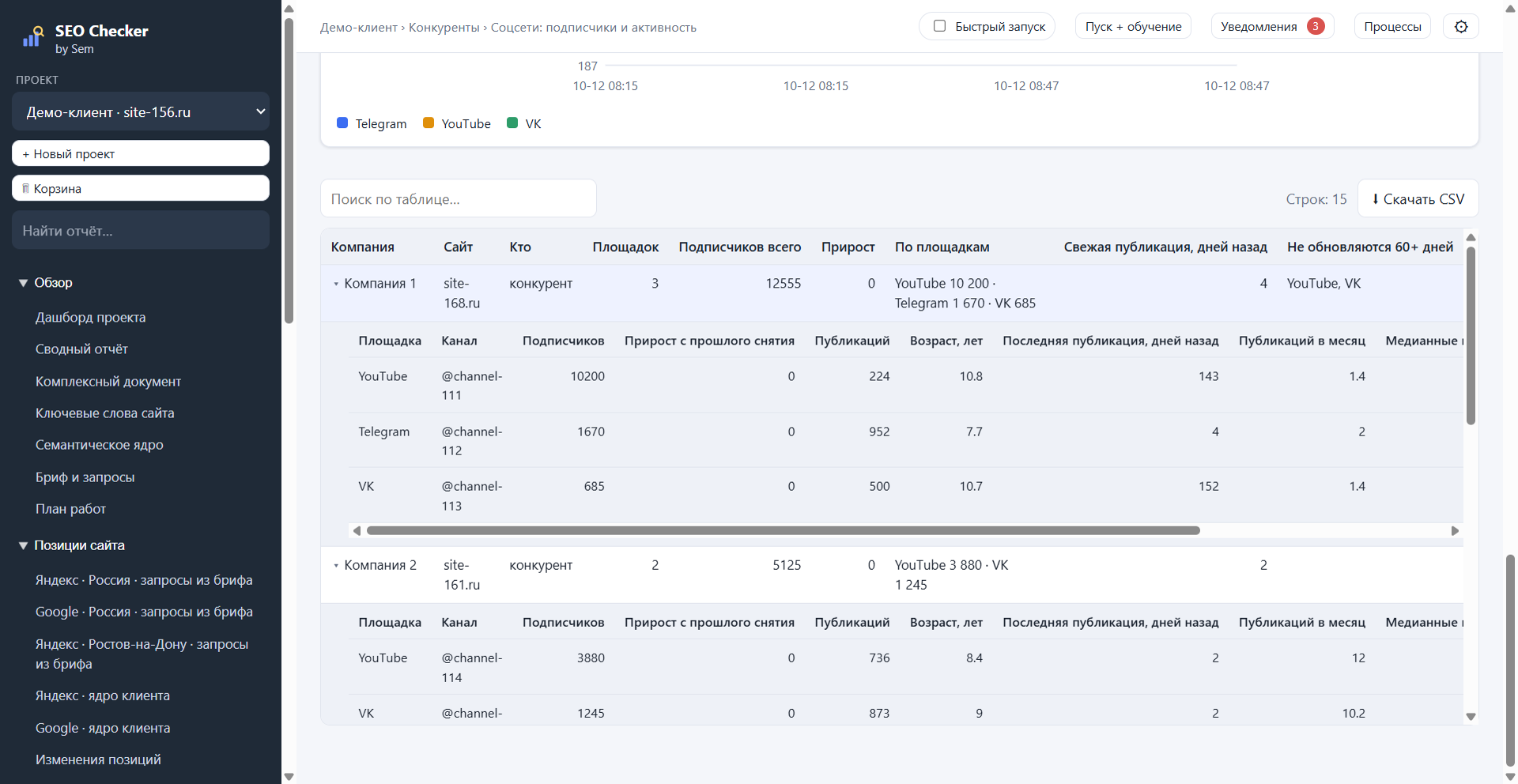
Task: Open Яндекс · Россия · запросы из брифа
Action: point(144,580)
